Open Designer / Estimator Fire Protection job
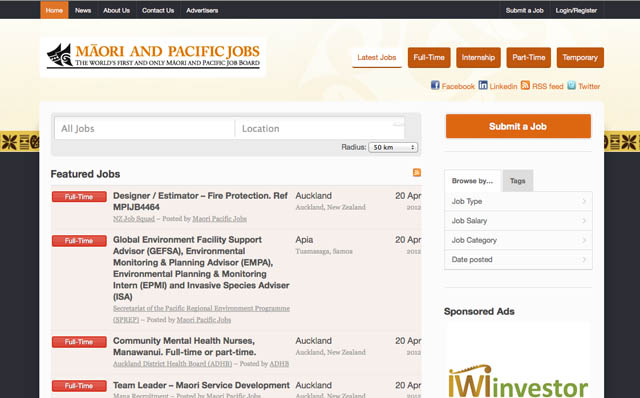This screenshot has width=640, height=398. 200,201
